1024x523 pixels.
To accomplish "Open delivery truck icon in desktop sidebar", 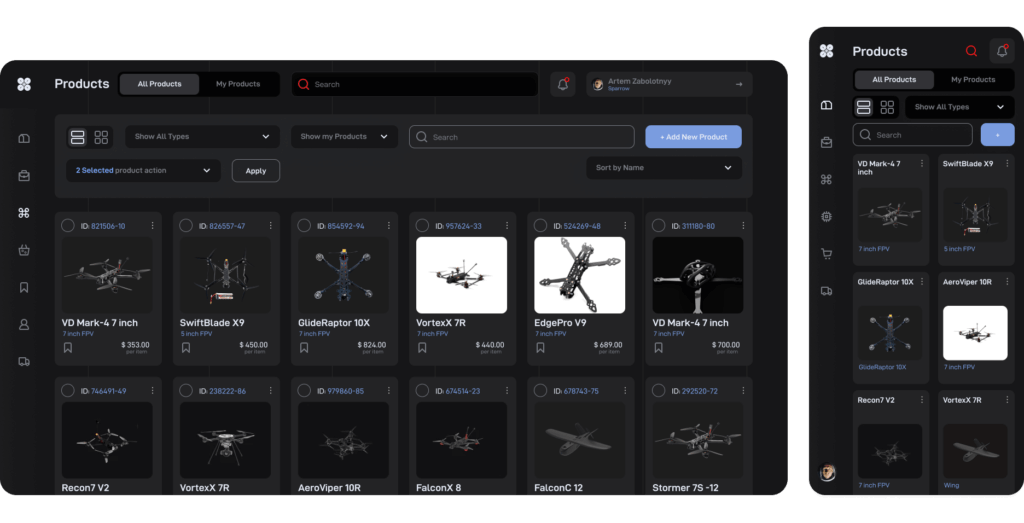I will [24, 361].
